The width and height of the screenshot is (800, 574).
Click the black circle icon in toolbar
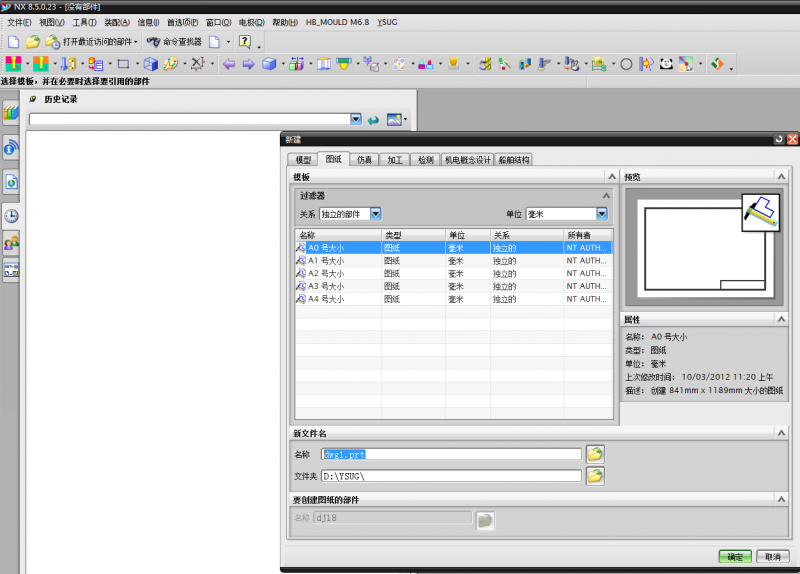click(x=627, y=64)
